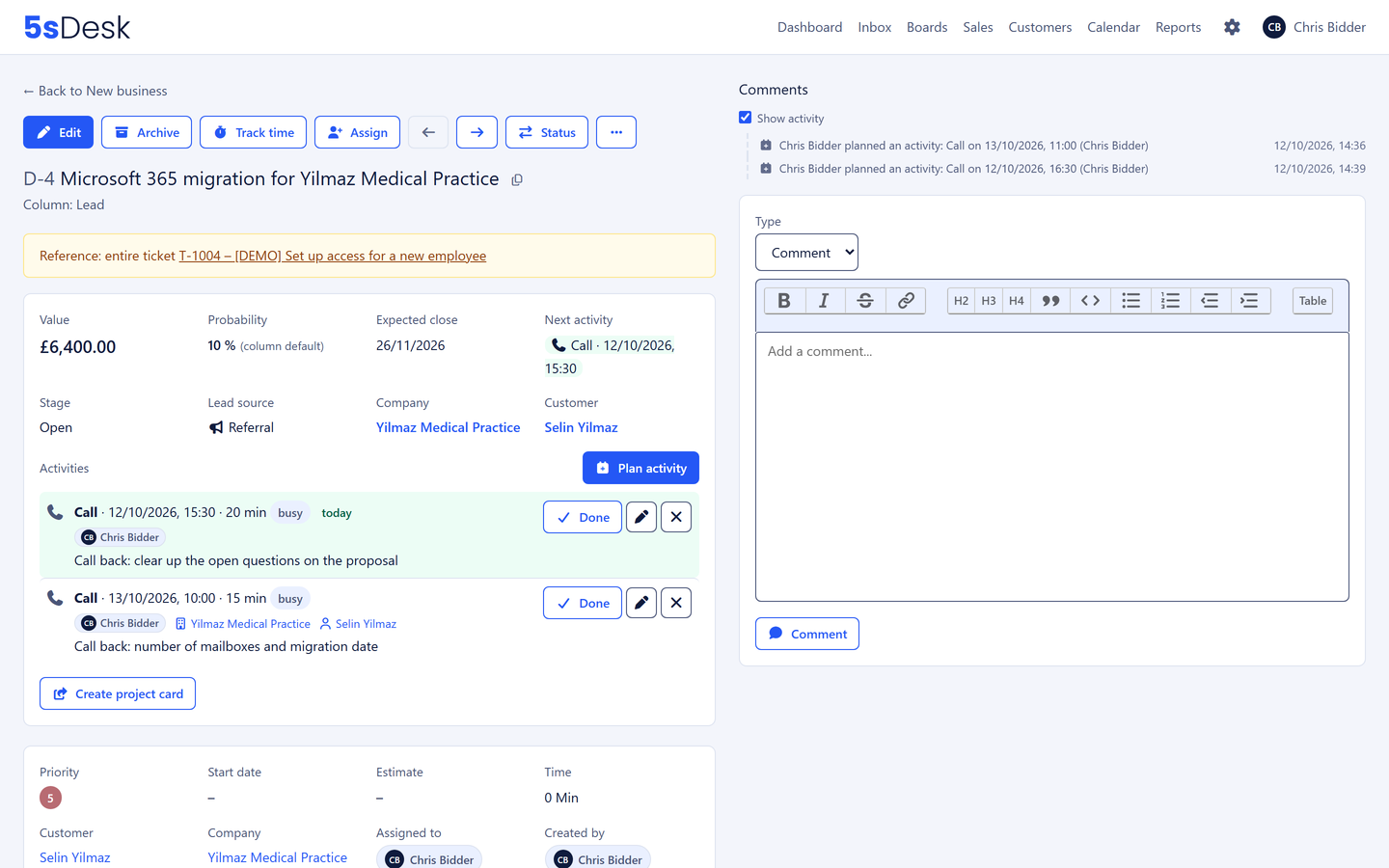This screenshot has height=868, width=1389.
Task: Open the referenced ticket T-1004 link
Action: (332, 256)
